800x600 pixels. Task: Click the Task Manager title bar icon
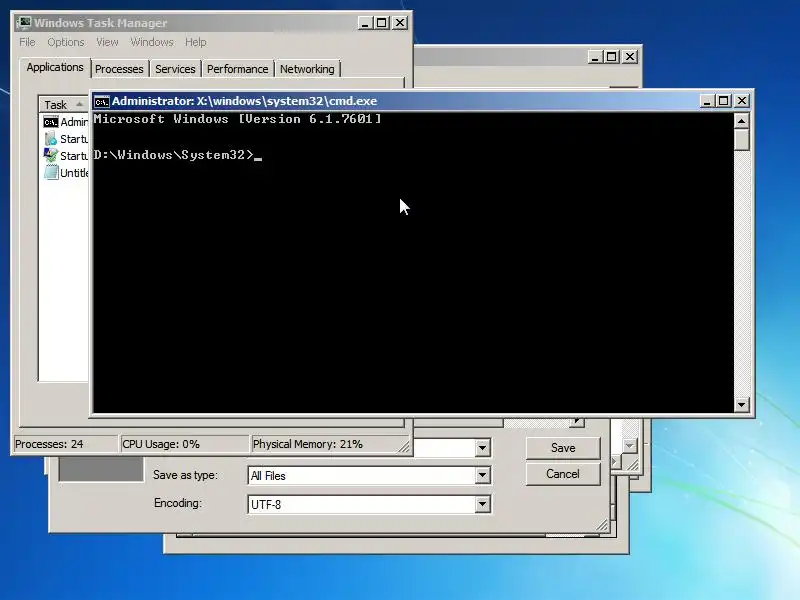click(24, 23)
